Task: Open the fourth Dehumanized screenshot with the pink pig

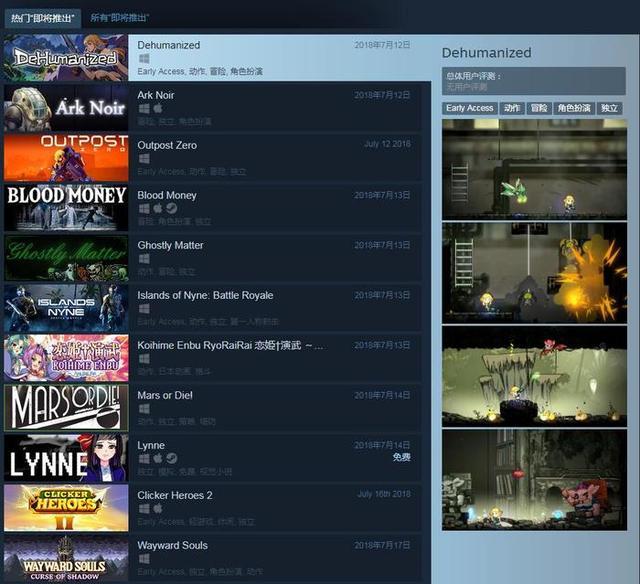Action: pyautogui.click(x=534, y=480)
